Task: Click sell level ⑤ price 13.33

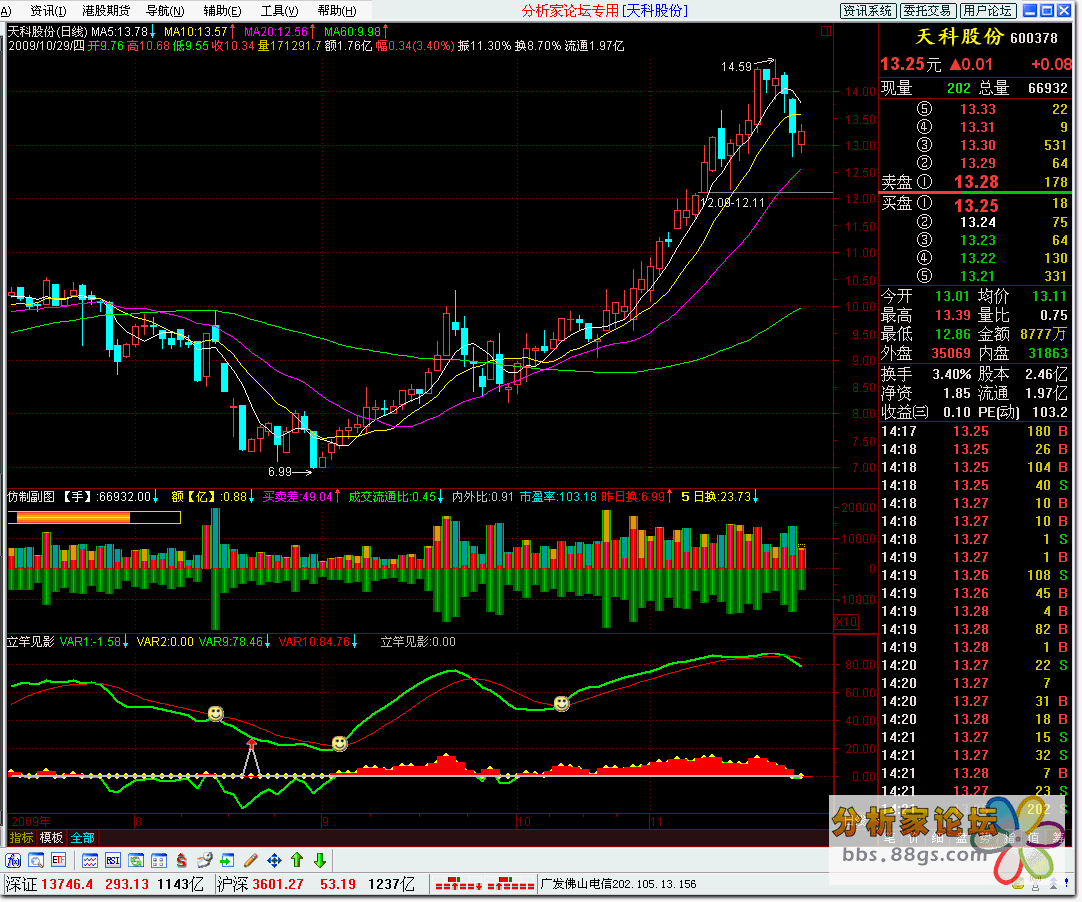Action: [978, 109]
